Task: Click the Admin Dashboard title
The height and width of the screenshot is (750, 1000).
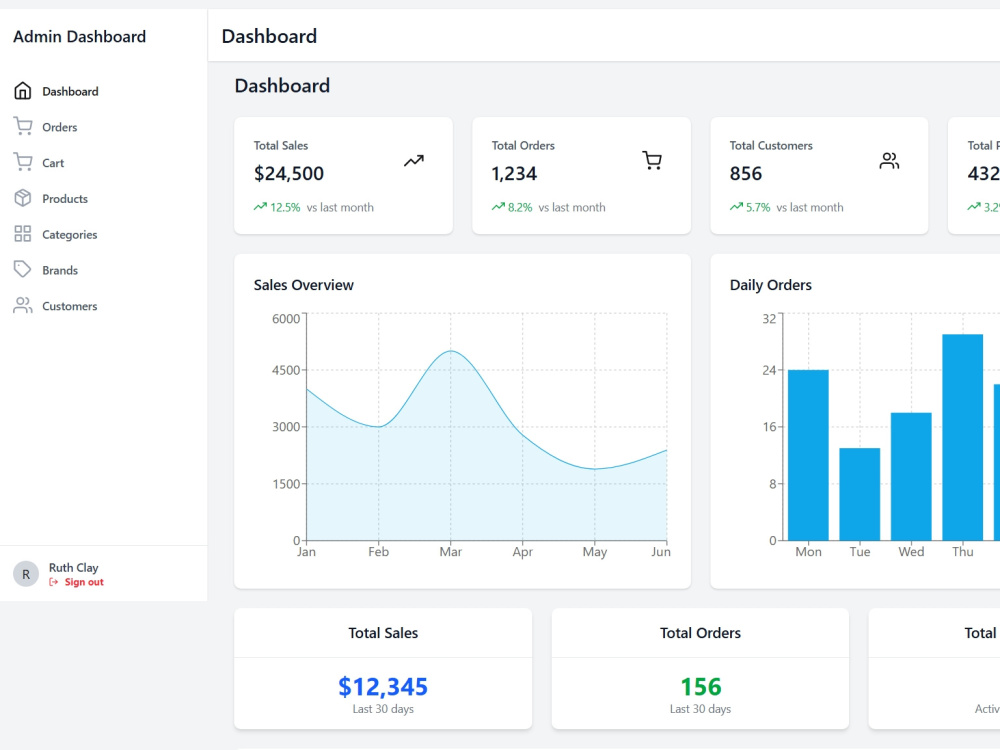Action: [80, 36]
